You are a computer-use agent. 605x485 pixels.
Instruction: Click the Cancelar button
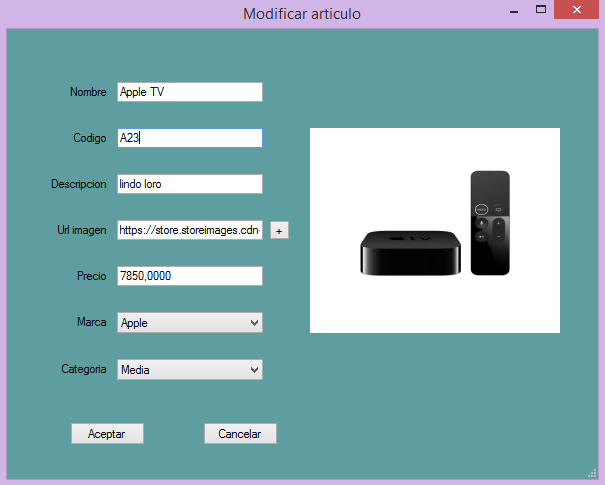(x=240, y=434)
